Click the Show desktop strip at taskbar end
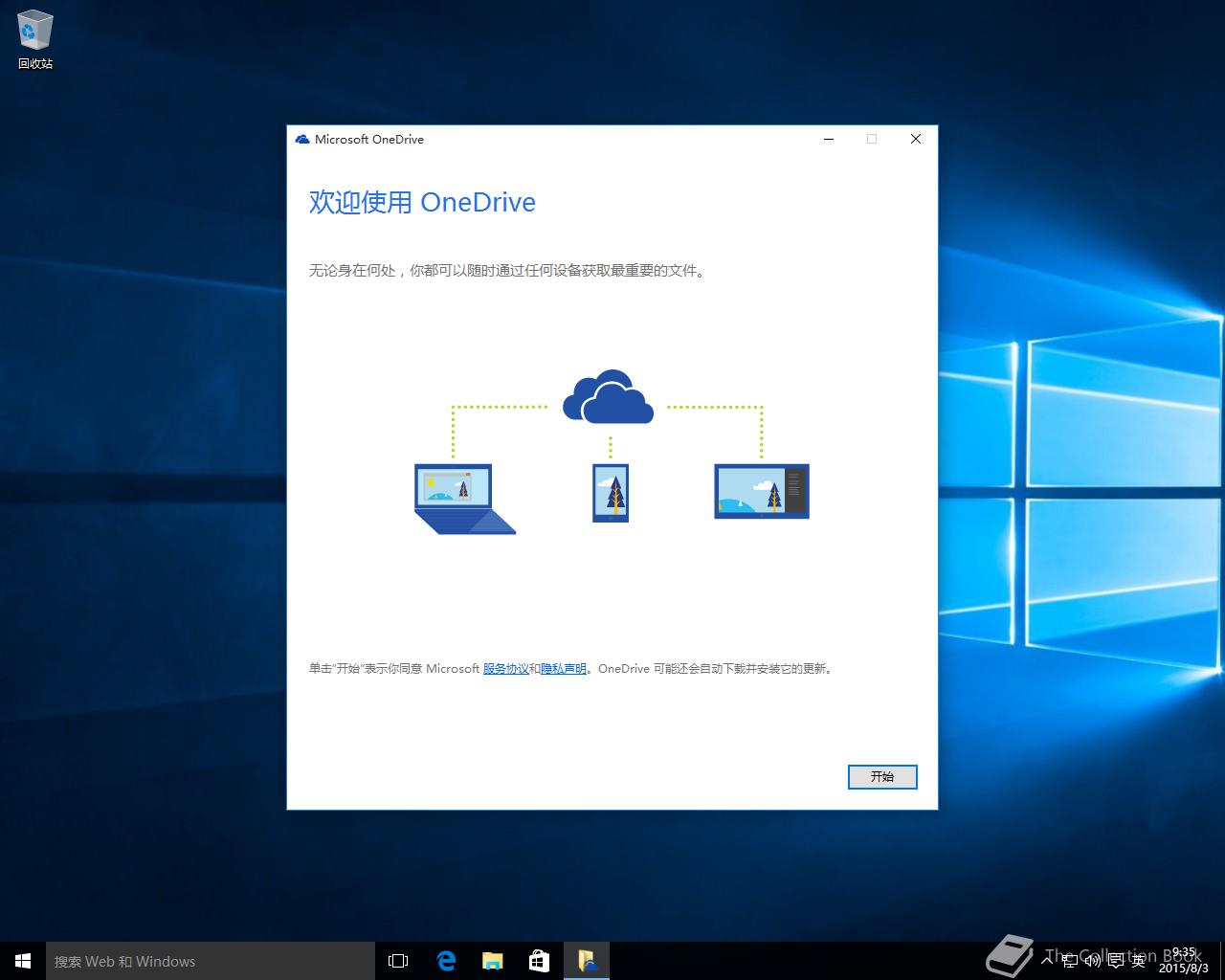 tap(1222, 961)
